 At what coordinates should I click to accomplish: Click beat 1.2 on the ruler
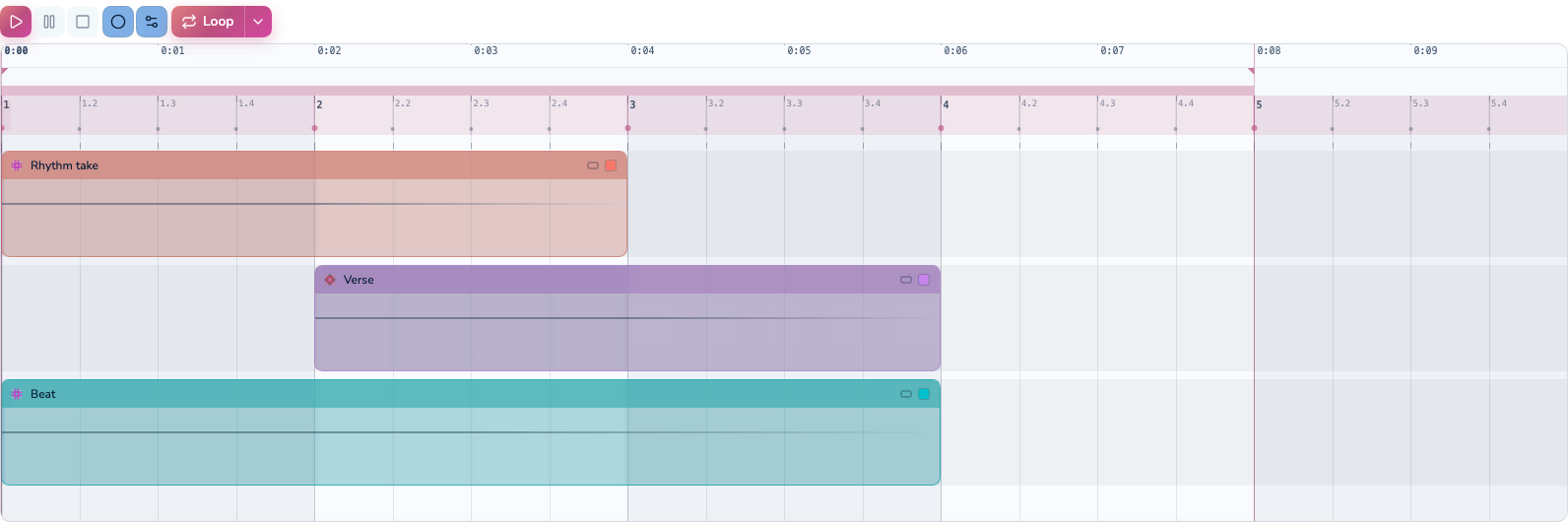click(x=90, y=103)
